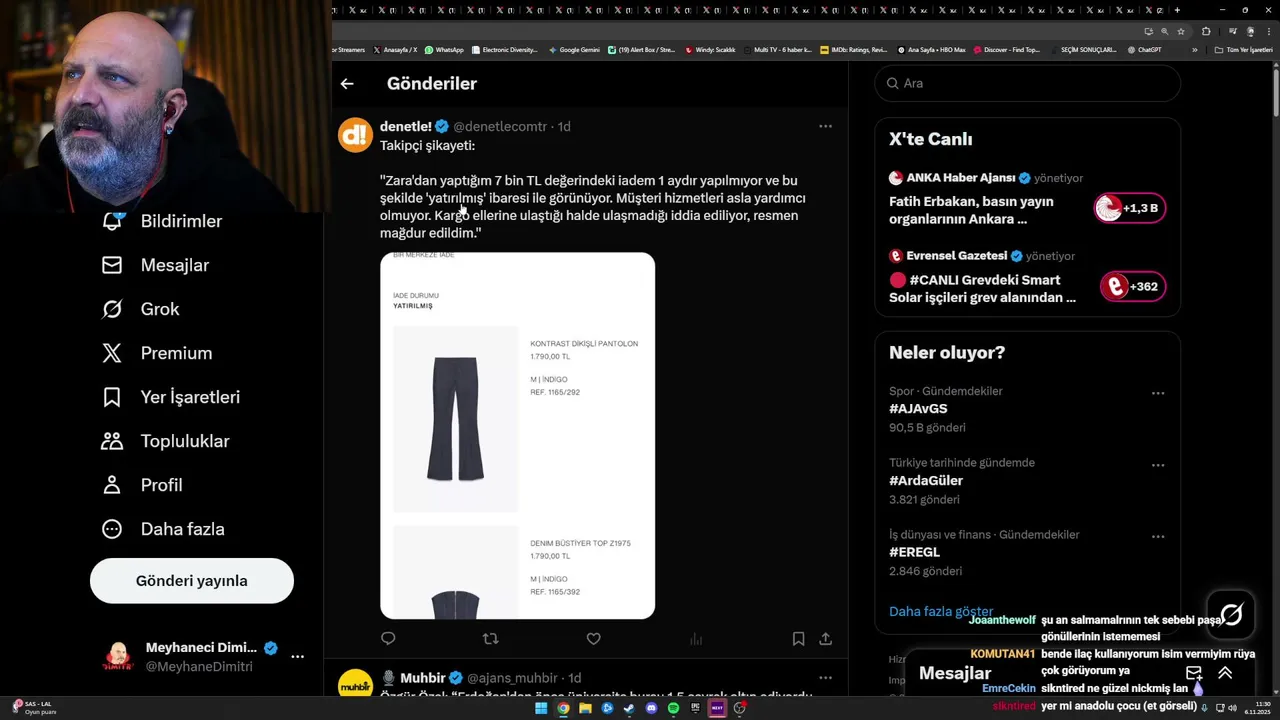Open Muhbir profile avatar

(x=355, y=685)
